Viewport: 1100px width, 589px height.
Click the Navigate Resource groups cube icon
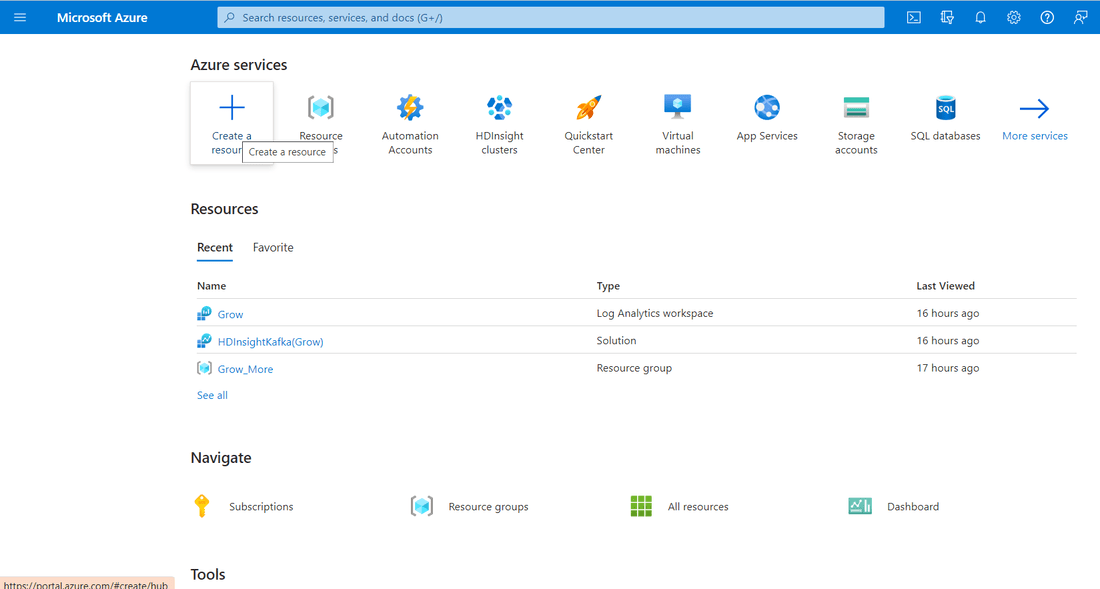click(422, 506)
